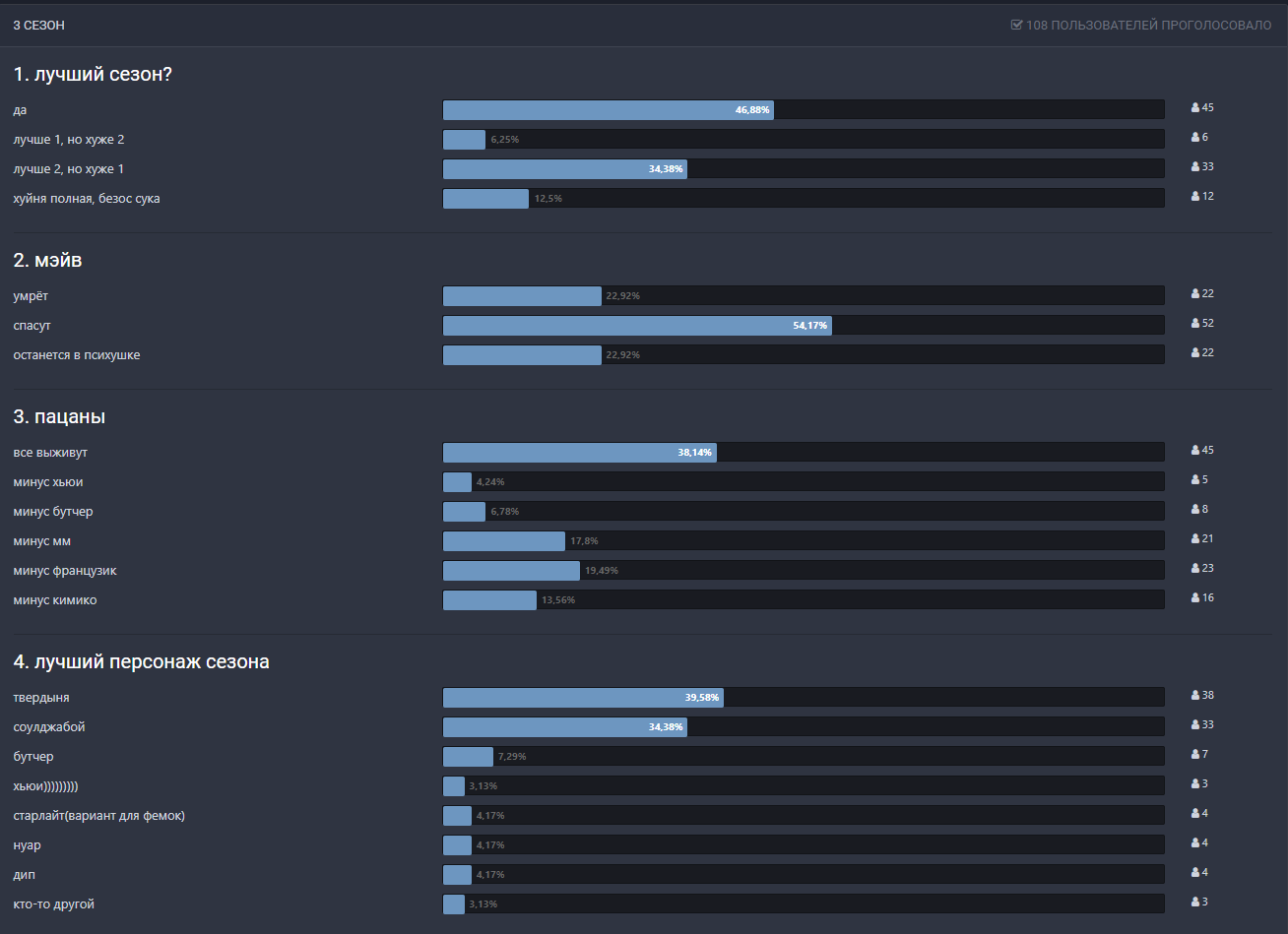Click the user icon beside 'кто-то другой' count

pyautogui.click(x=1195, y=903)
